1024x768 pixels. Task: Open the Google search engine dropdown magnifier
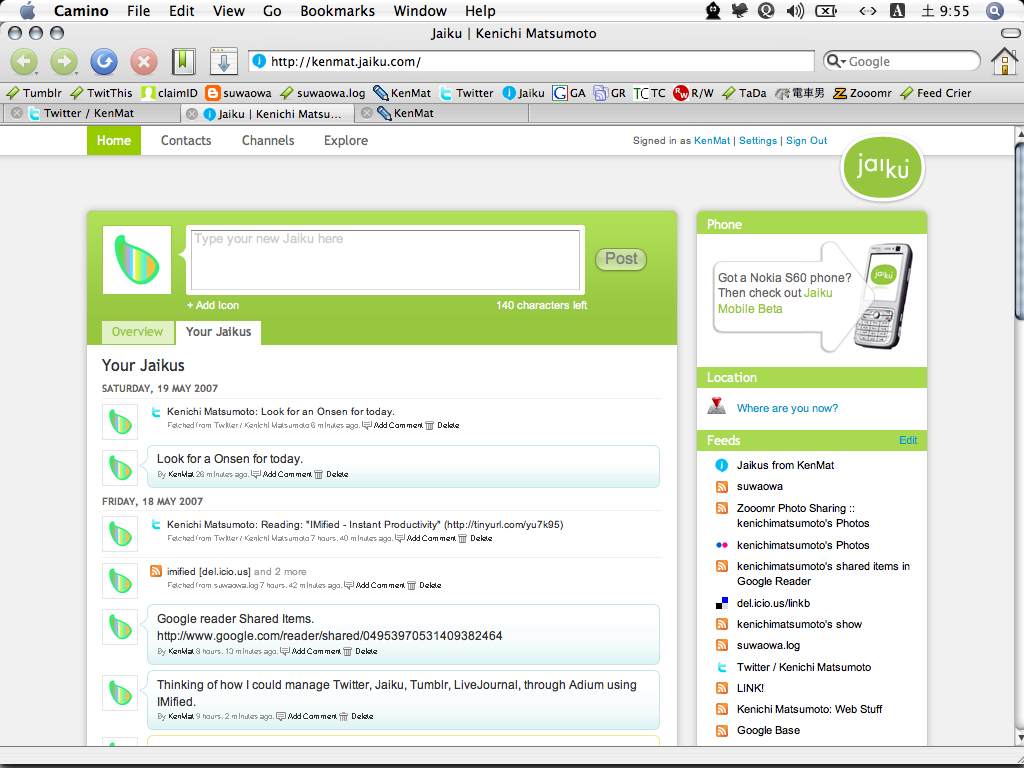pos(834,61)
